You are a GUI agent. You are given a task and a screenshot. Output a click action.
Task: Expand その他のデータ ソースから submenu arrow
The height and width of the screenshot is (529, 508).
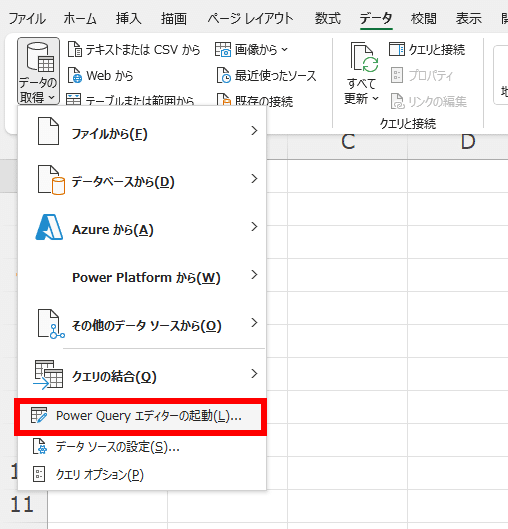click(x=254, y=323)
